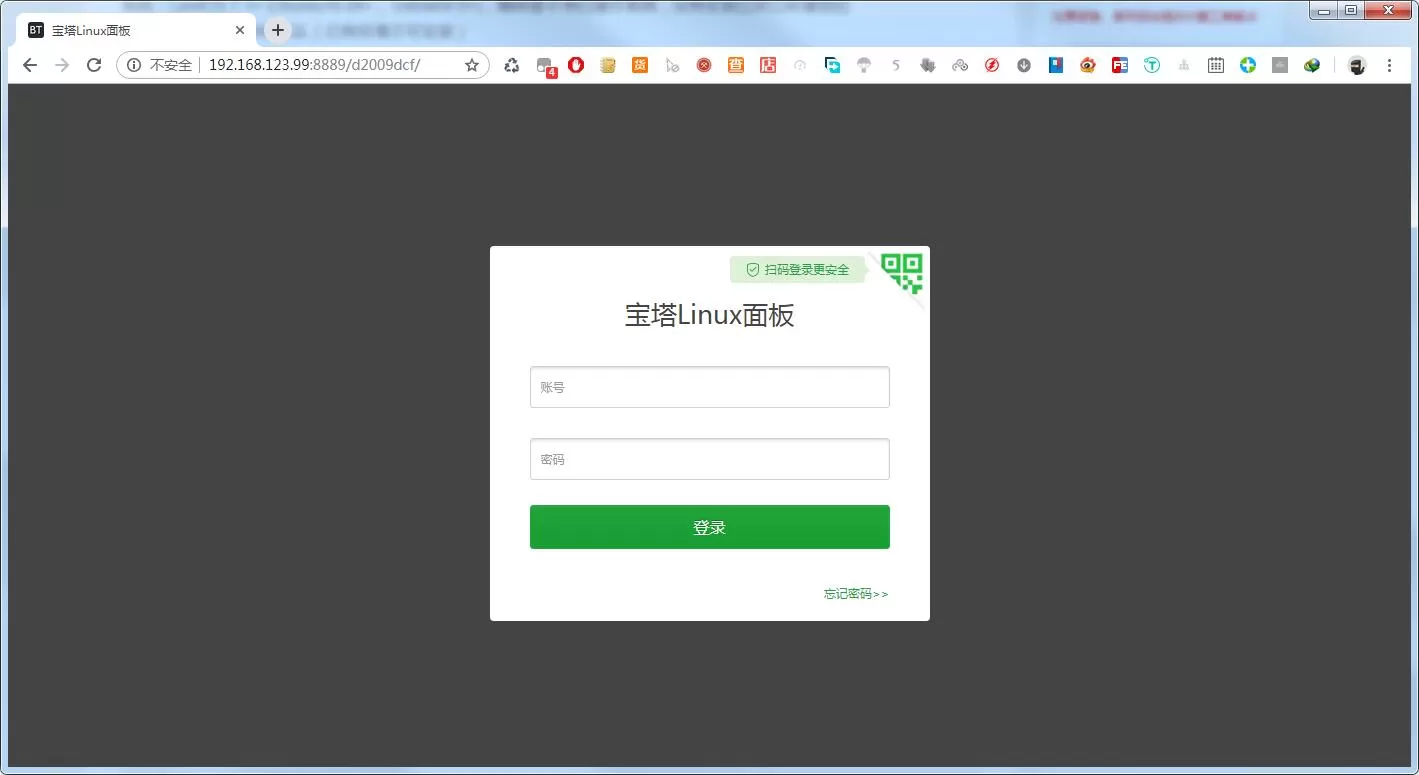Click the blue bookmark square extension icon
Screen dimensions: 1419x775
[x=1056, y=65]
